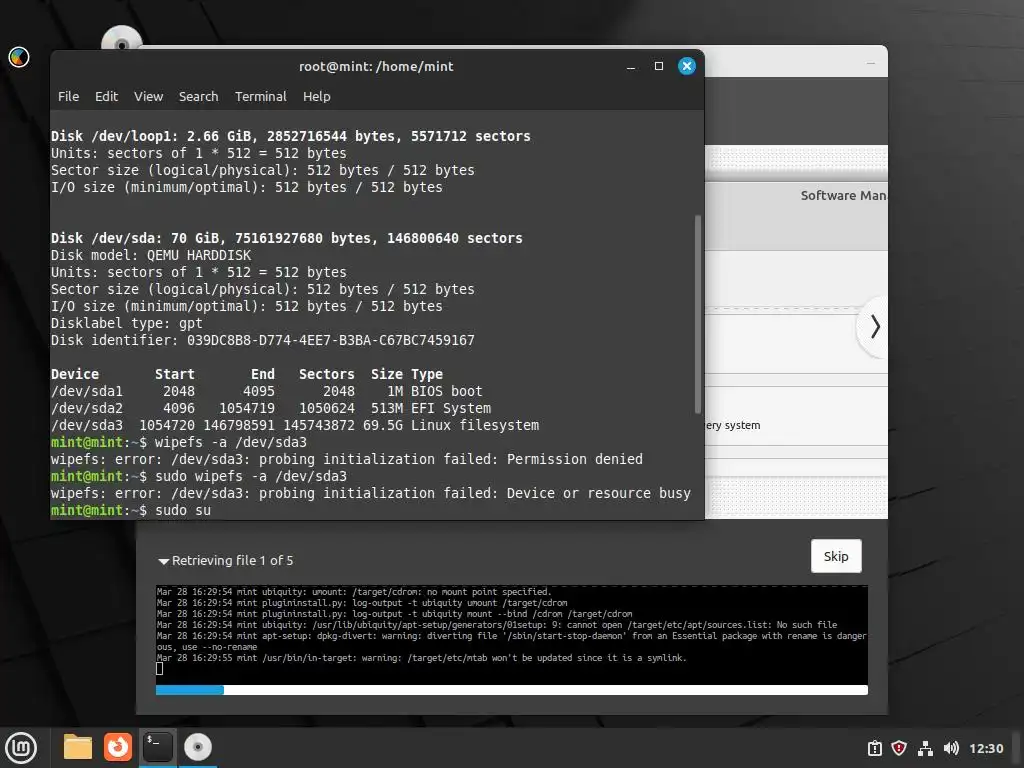Minimize the installer window behind the terminal

[x=871, y=63]
